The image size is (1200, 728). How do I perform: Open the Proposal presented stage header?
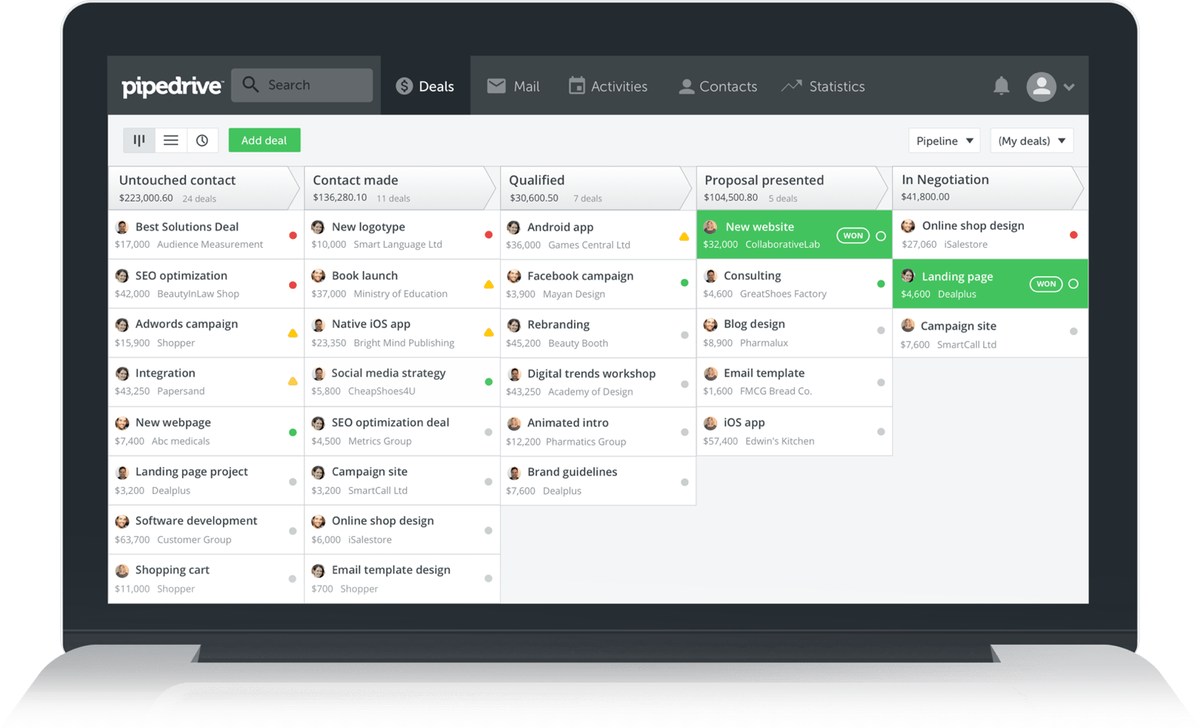pos(792,188)
